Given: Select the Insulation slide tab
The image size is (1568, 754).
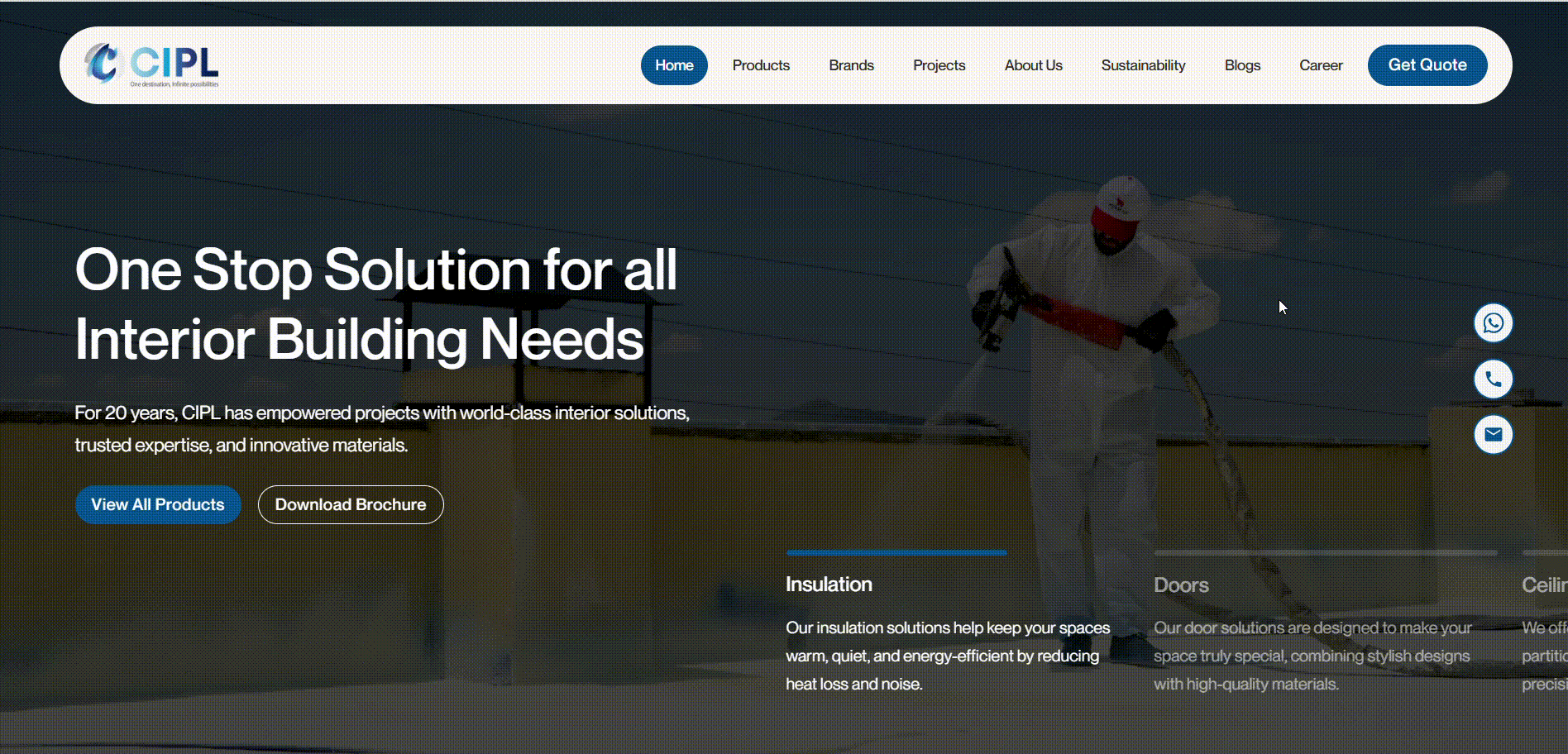Looking at the screenshot, I should (829, 585).
